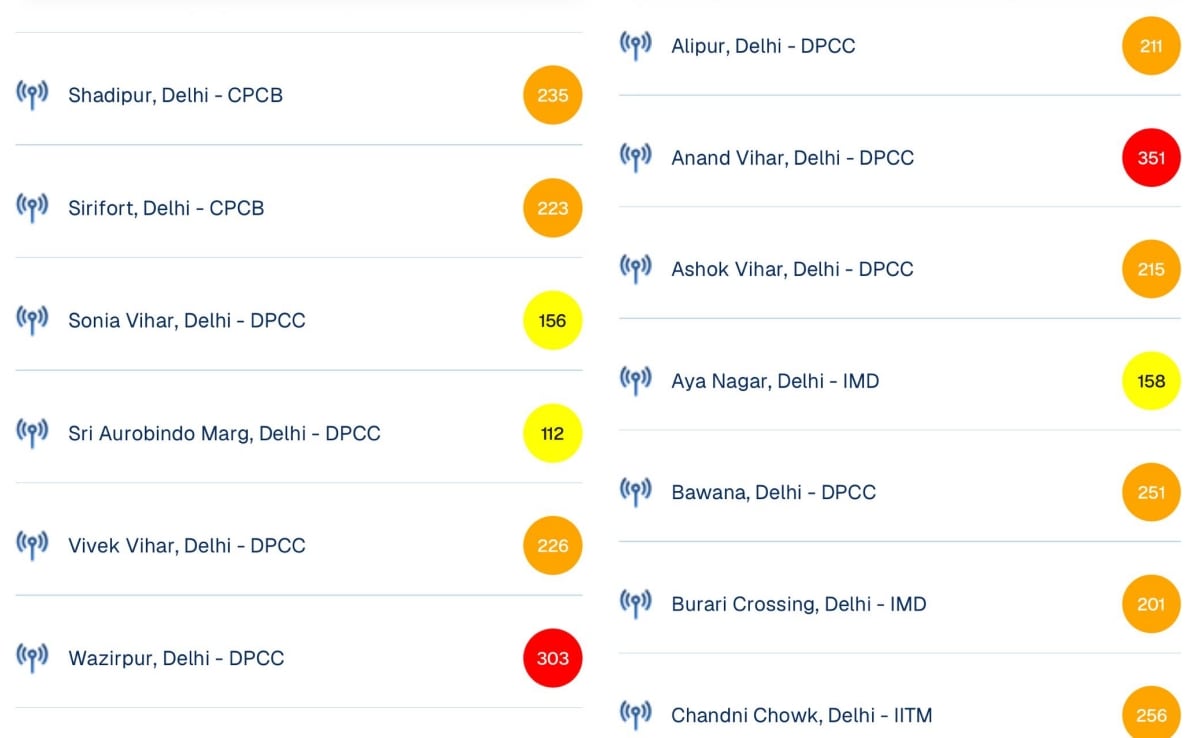Viewport: 1200px width, 738px height.
Task: Click the antenna icon beside Wazirpur
Action: [x=32, y=657]
